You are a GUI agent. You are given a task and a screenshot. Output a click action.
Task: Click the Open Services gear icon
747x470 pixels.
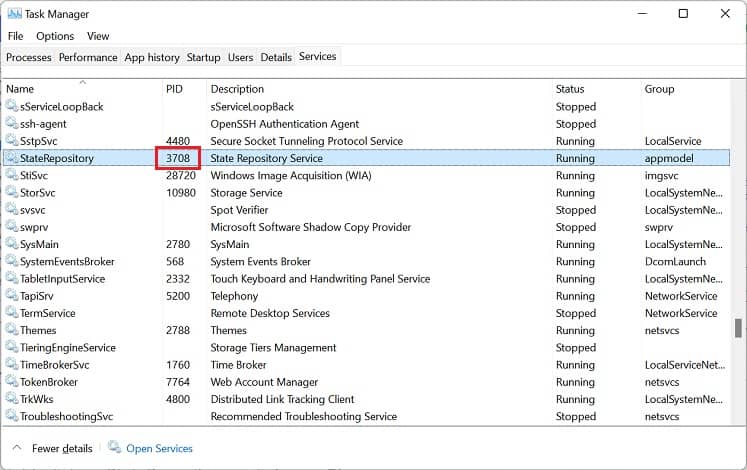(x=114, y=447)
